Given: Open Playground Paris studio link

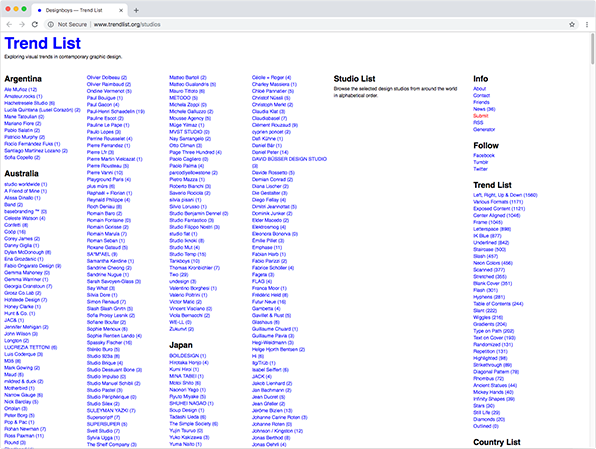Looking at the screenshot, I should 109,179.
